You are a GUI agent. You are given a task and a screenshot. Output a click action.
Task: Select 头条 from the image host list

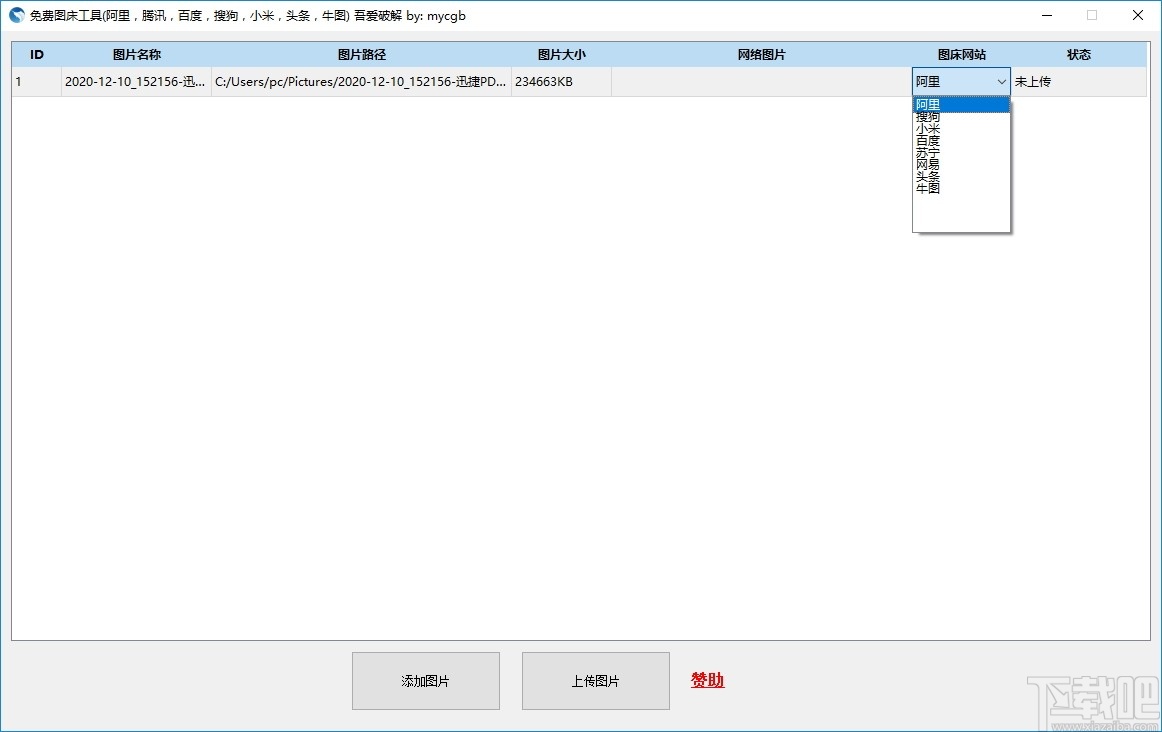[927, 176]
